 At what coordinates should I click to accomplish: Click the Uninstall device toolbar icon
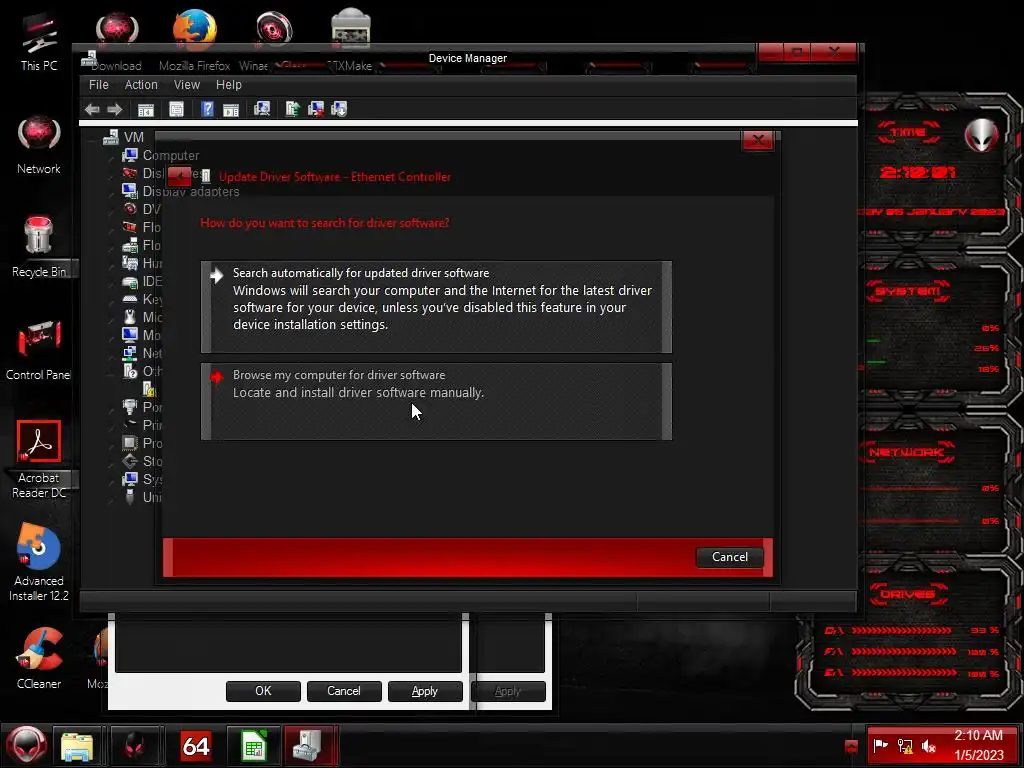(x=316, y=108)
